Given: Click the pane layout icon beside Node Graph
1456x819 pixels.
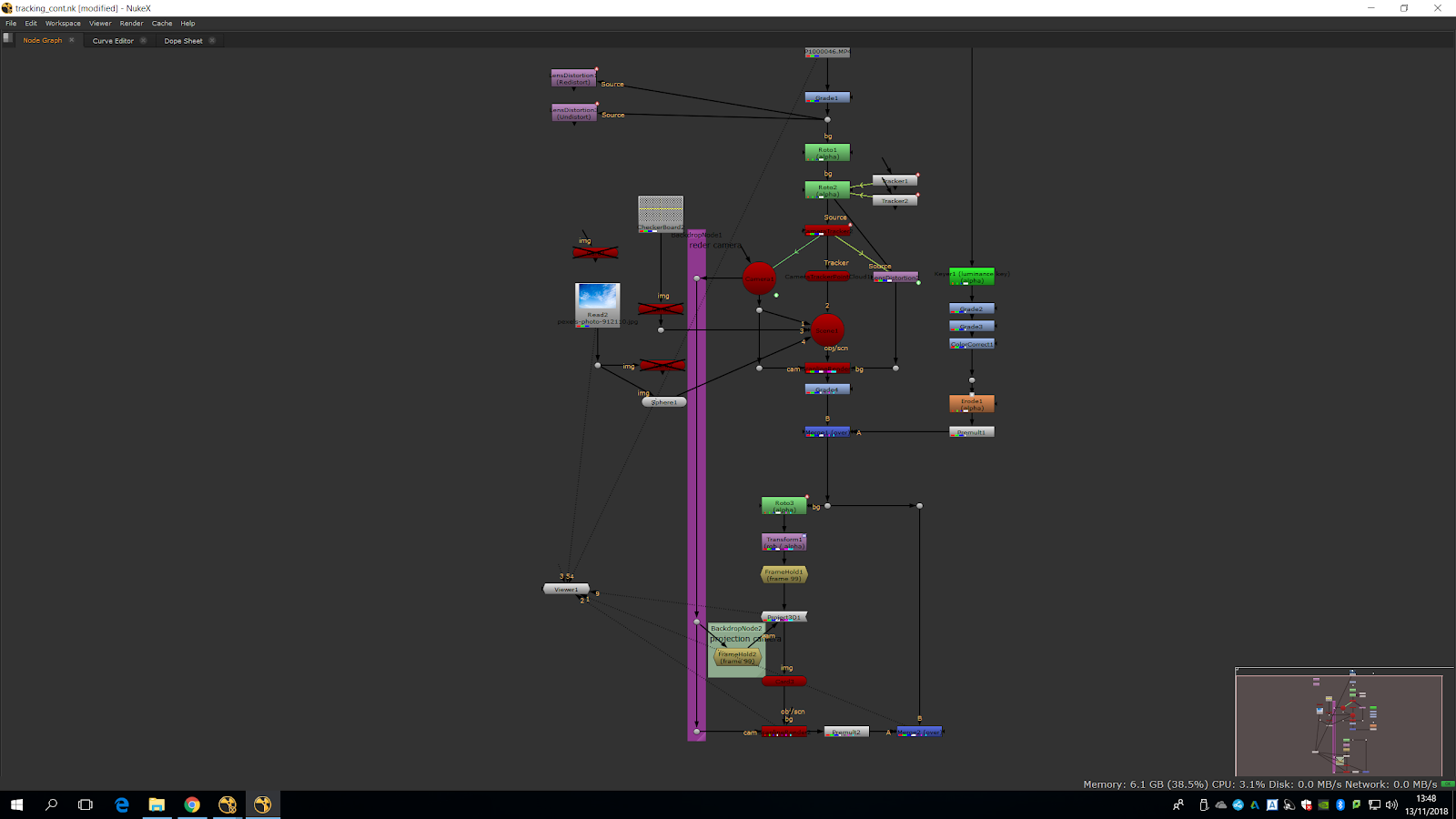Looking at the screenshot, I should 8,39.
